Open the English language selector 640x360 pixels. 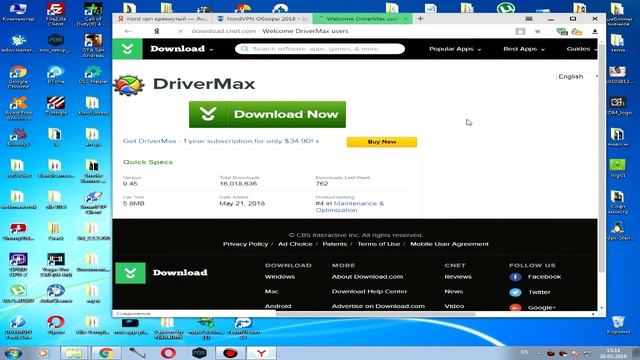577,77
